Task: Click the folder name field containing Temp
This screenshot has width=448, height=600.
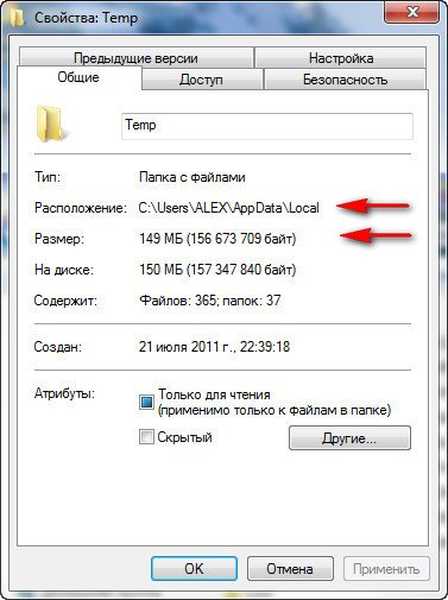Action: click(267, 126)
